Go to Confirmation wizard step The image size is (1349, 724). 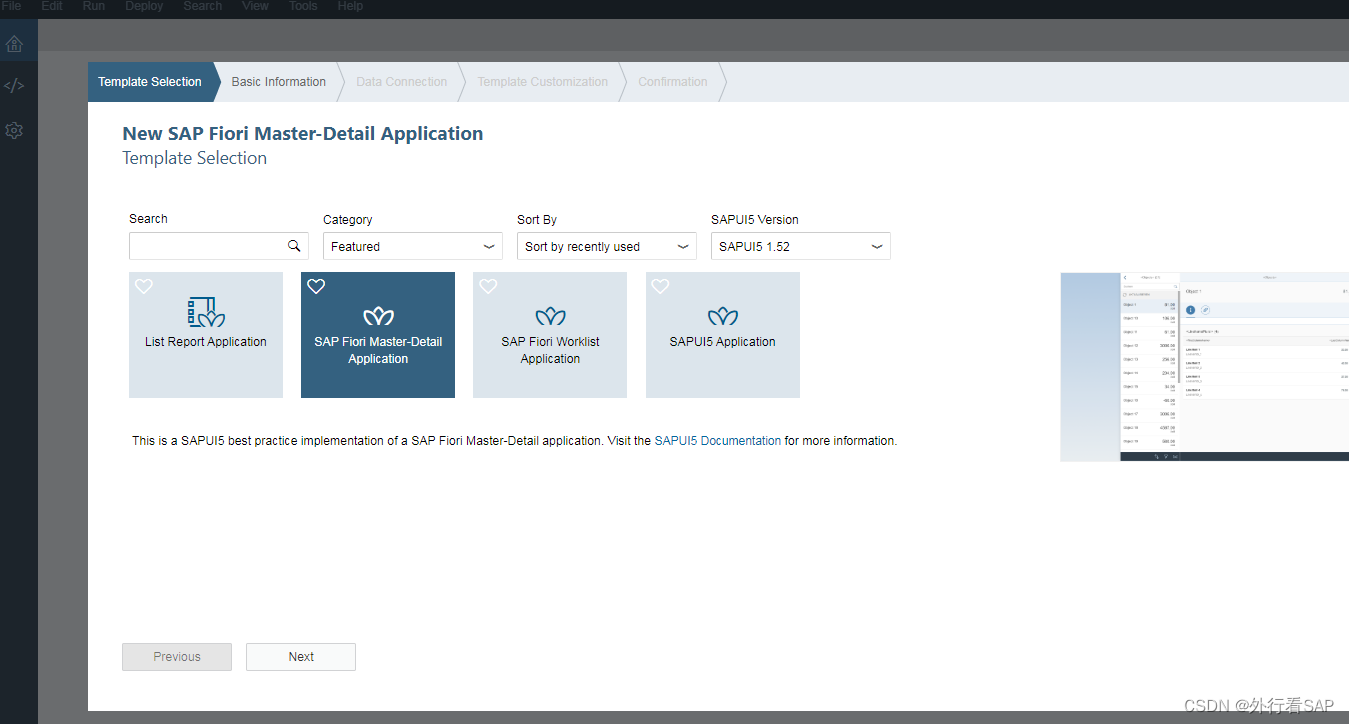tap(673, 82)
